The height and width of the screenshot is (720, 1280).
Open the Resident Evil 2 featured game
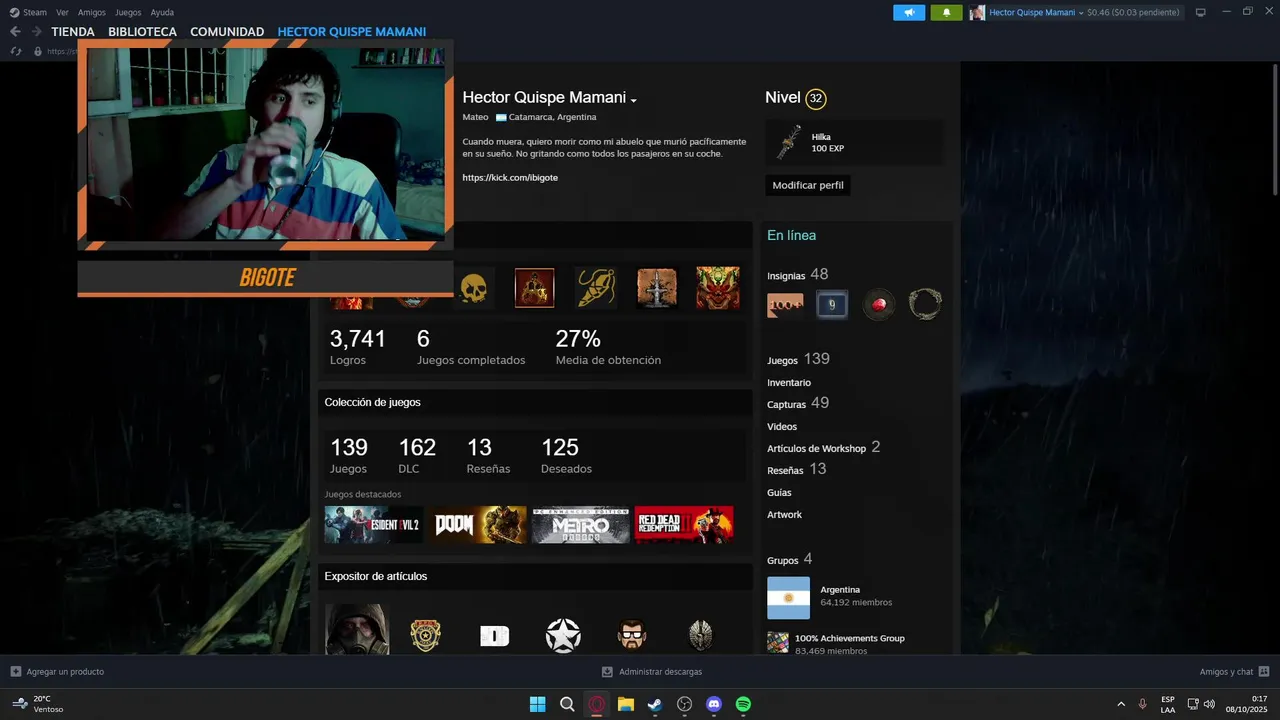(374, 525)
